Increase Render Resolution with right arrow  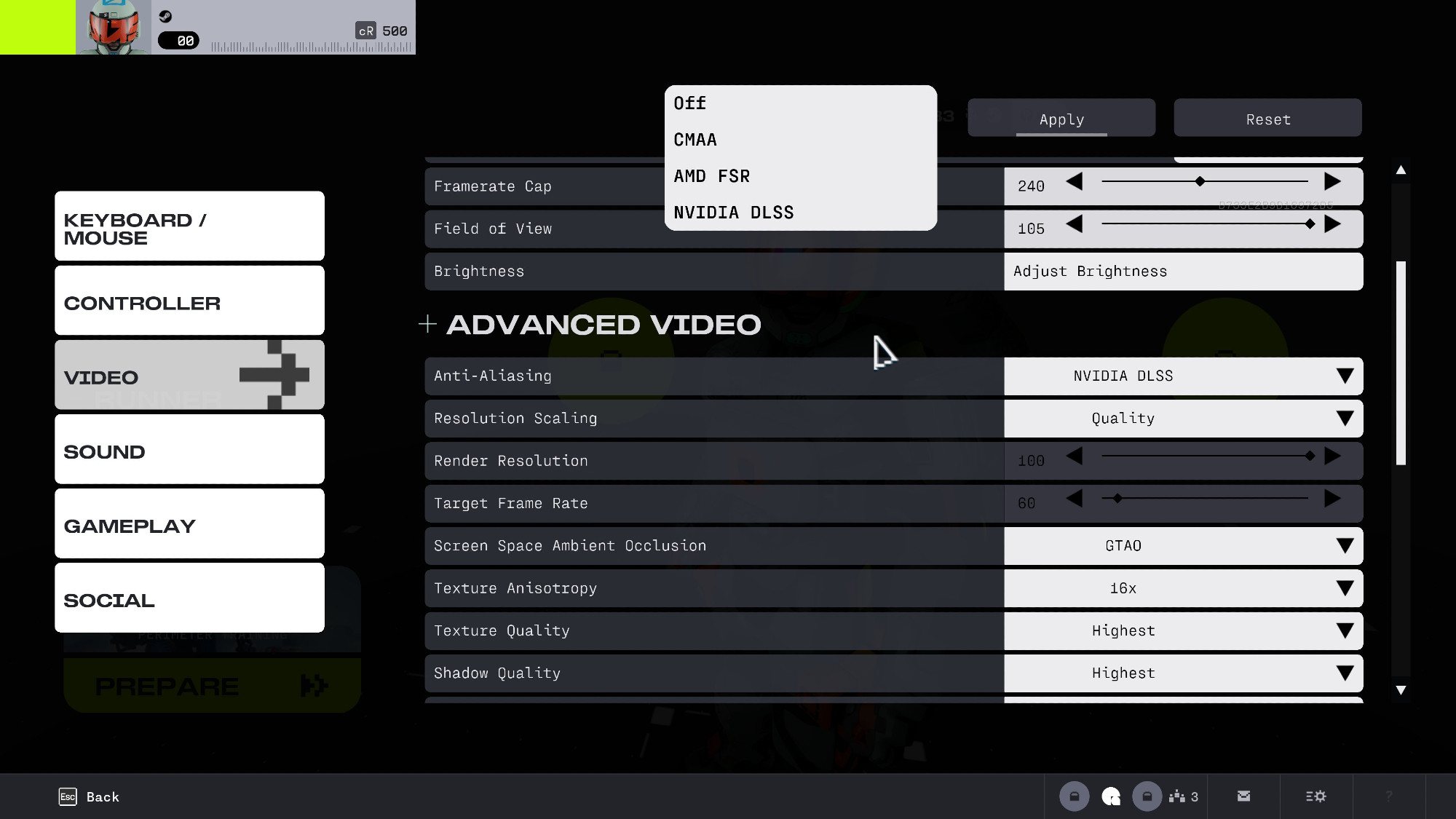pyautogui.click(x=1332, y=456)
